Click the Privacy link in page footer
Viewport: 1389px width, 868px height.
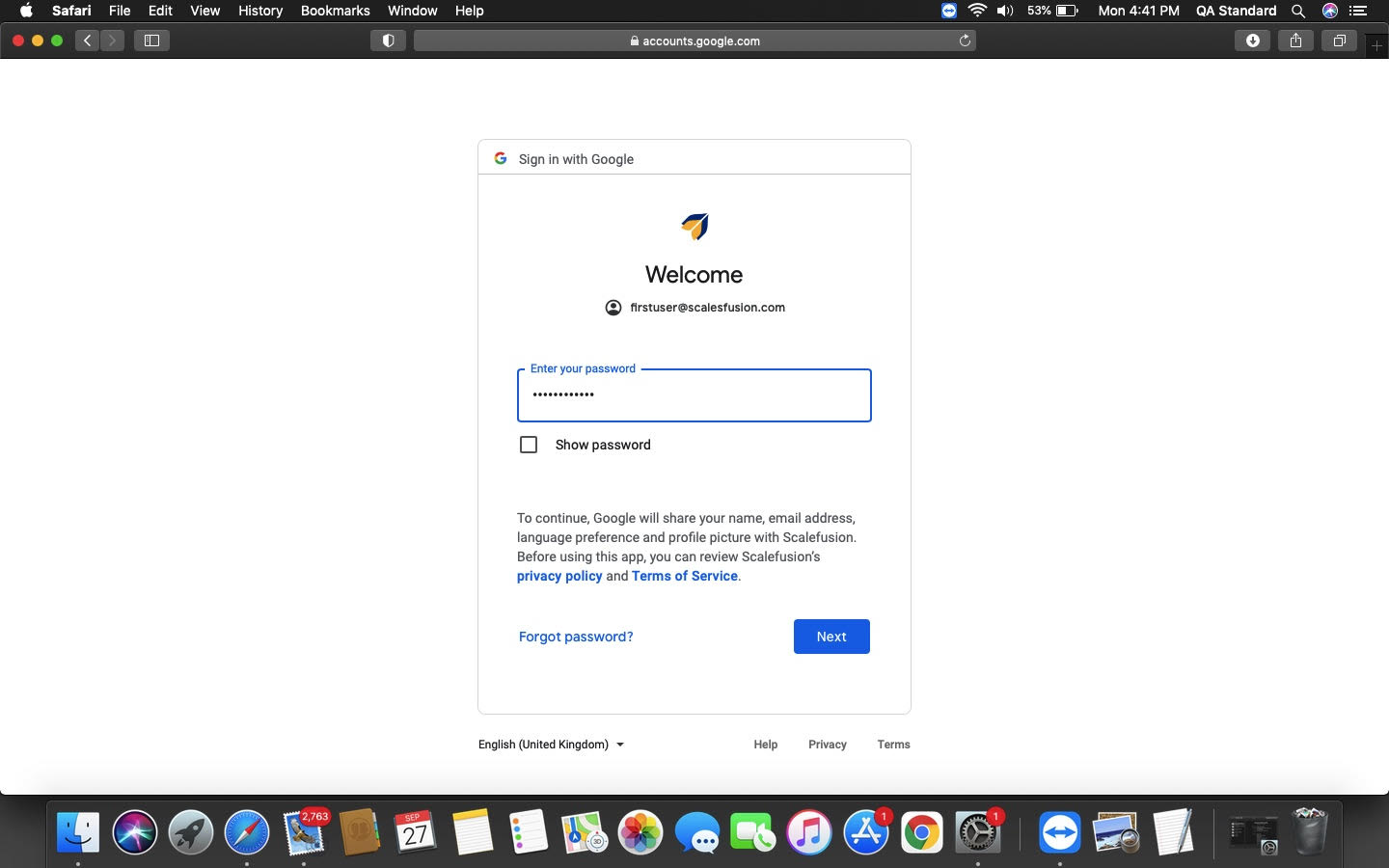[828, 745]
